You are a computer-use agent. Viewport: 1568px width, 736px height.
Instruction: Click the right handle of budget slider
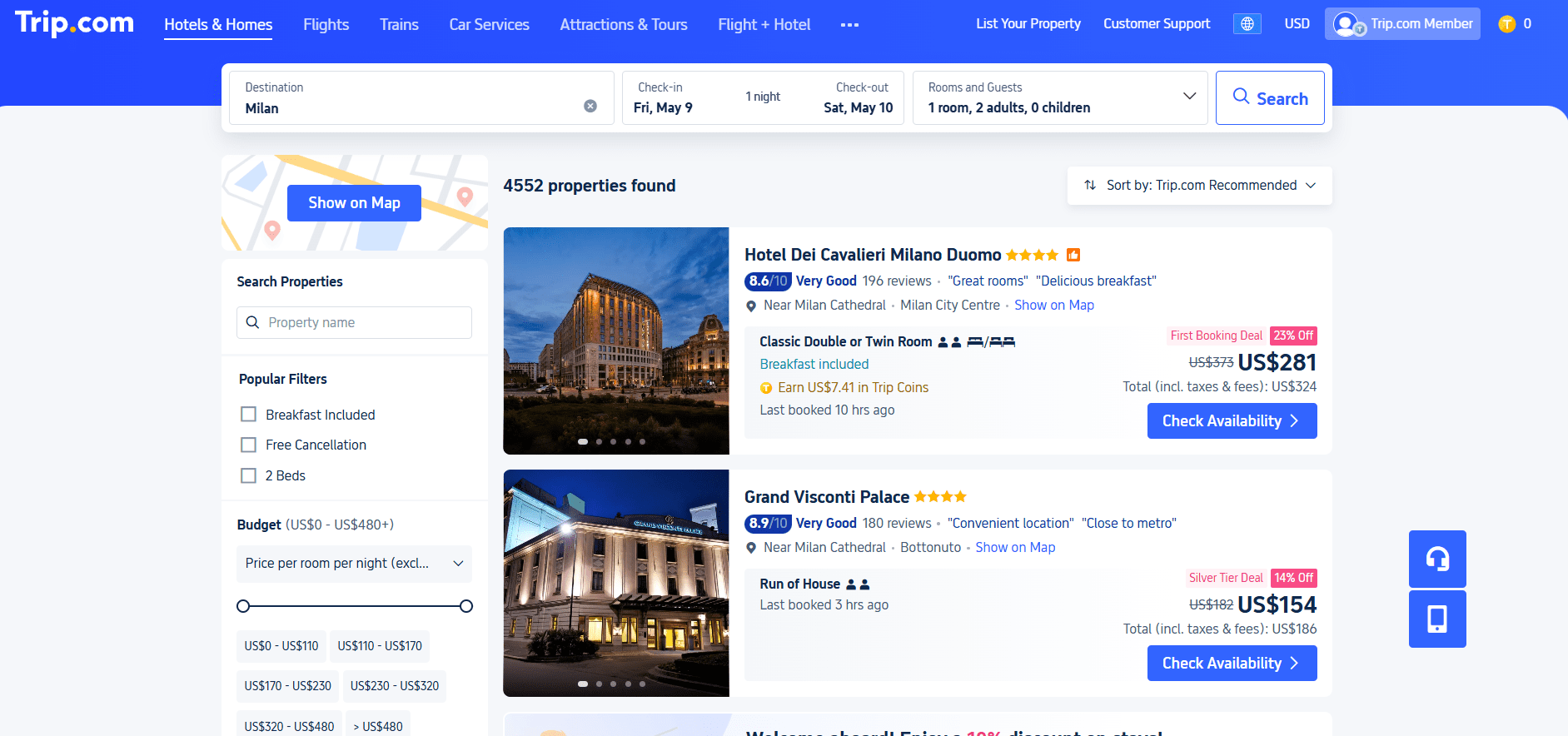pyautogui.click(x=466, y=606)
